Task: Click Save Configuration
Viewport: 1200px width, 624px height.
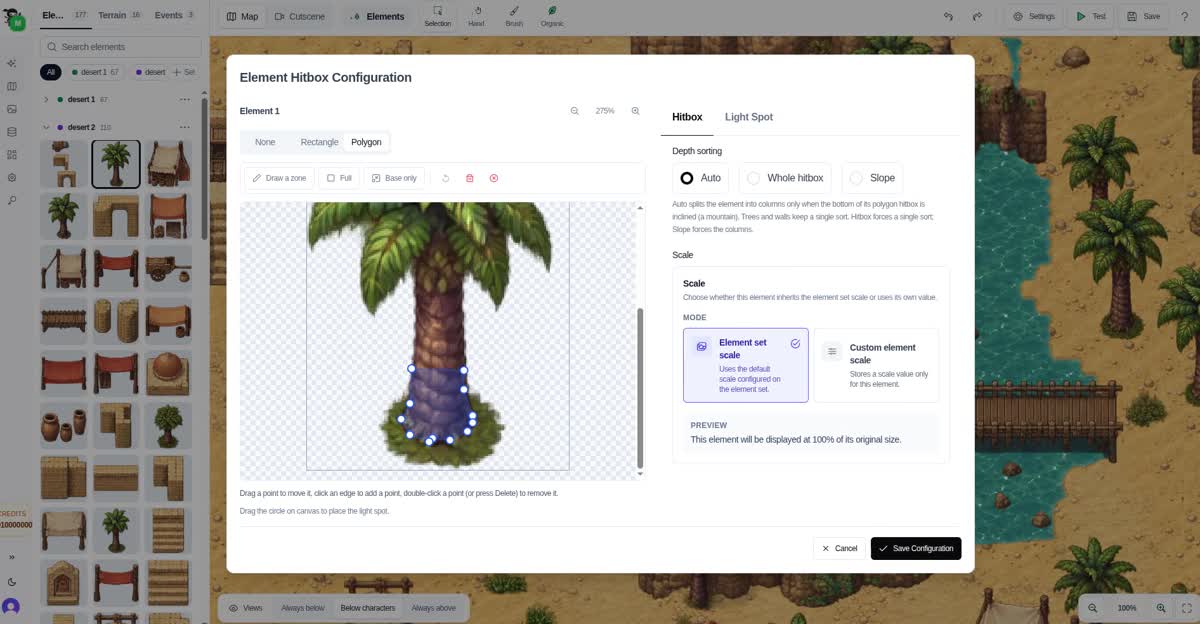Action: 916,548
